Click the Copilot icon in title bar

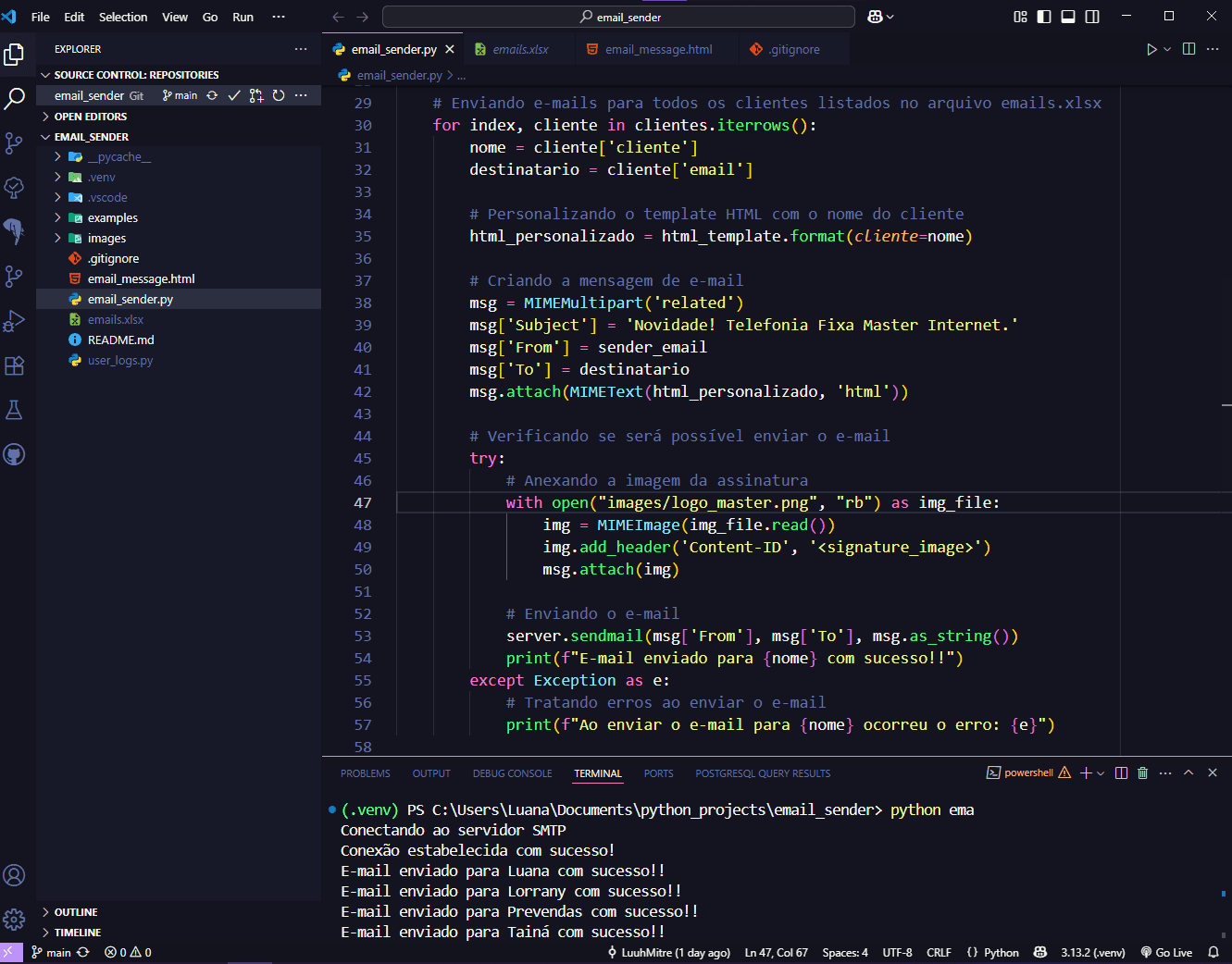click(875, 17)
